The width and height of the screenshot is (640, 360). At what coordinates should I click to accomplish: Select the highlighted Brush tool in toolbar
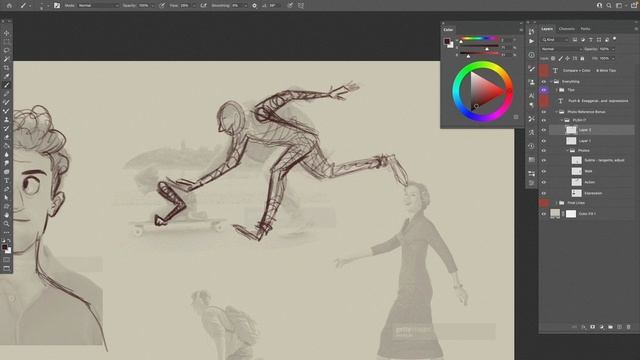pos(7,85)
